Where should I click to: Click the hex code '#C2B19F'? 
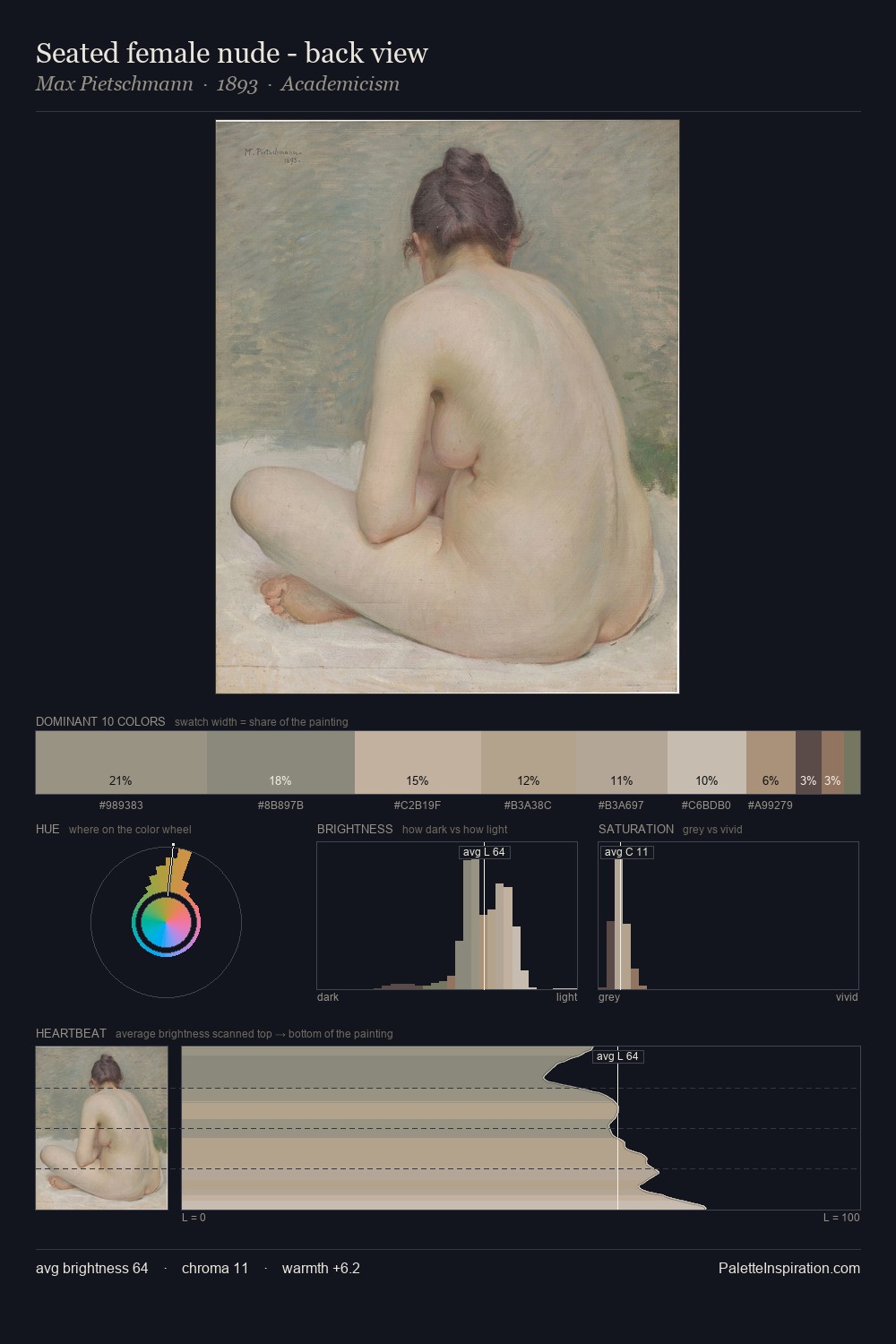point(418,806)
